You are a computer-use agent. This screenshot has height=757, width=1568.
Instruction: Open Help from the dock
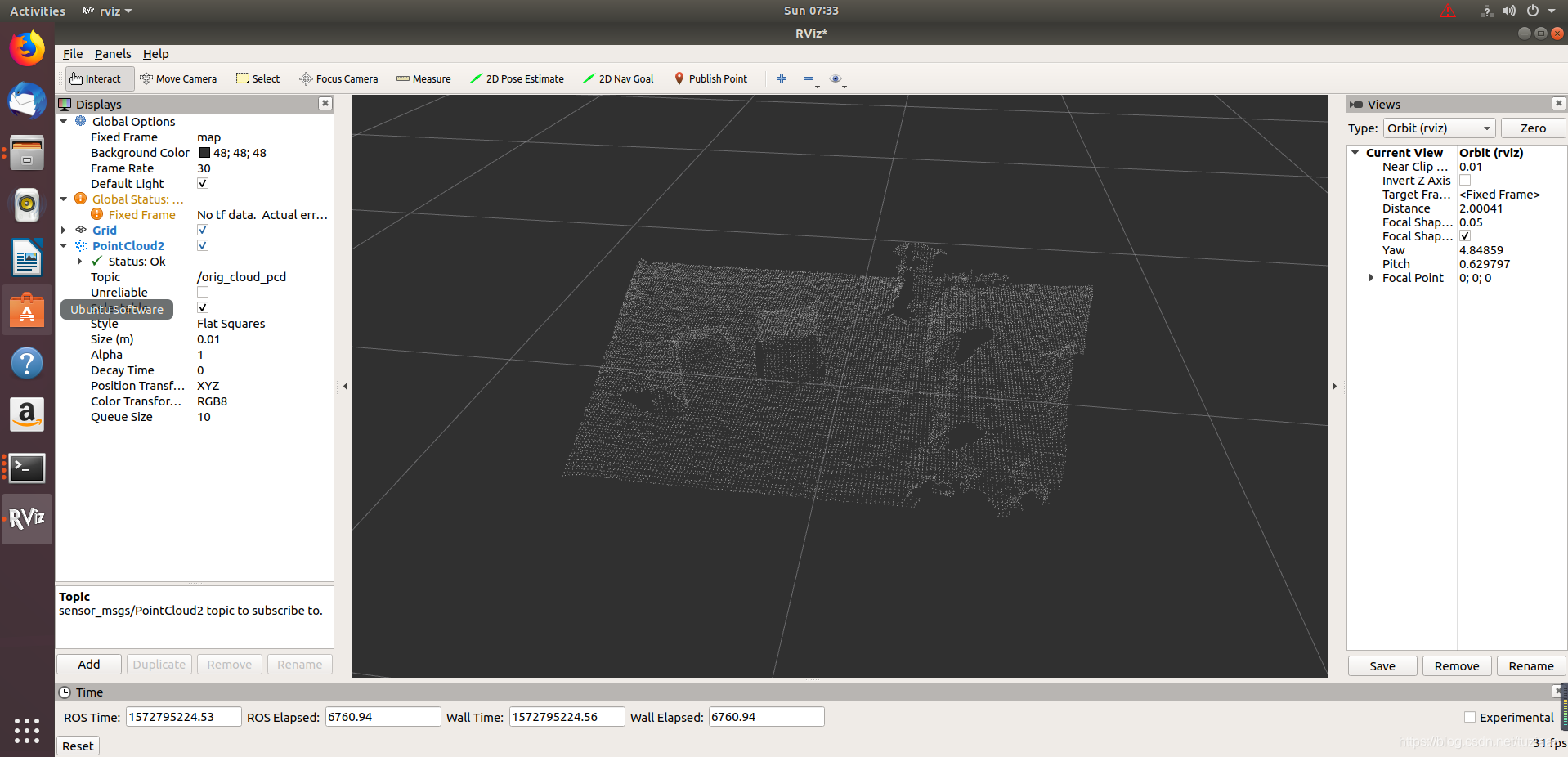27,363
